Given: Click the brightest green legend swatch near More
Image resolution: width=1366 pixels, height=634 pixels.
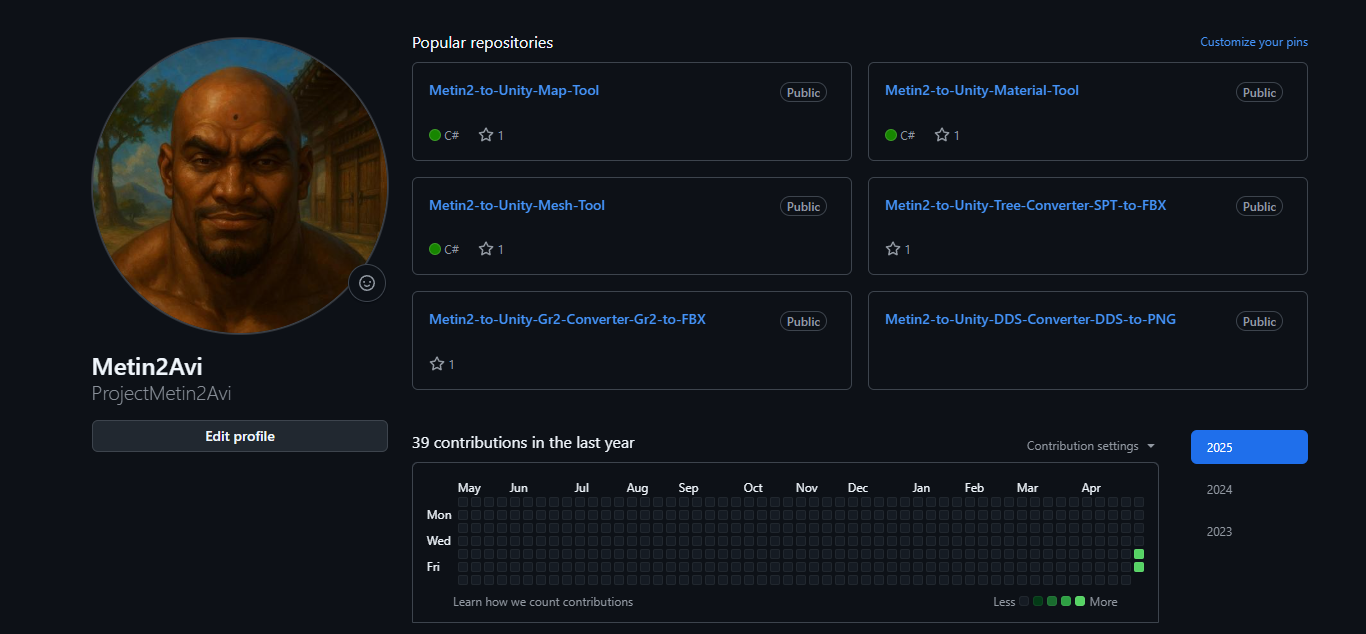Looking at the screenshot, I should pos(1080,601).
